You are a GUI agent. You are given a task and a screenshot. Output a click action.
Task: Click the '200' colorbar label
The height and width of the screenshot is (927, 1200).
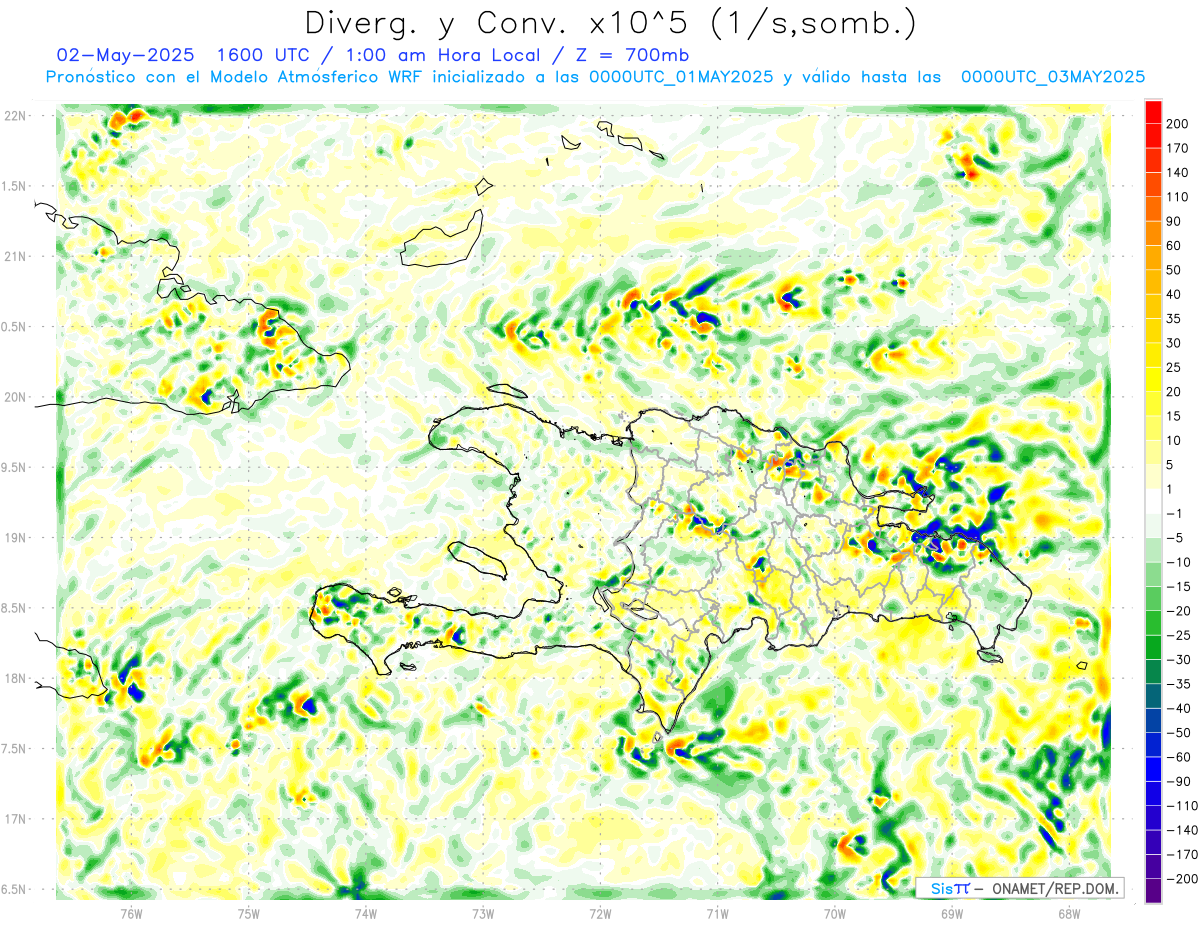[x=1177, y=123]
